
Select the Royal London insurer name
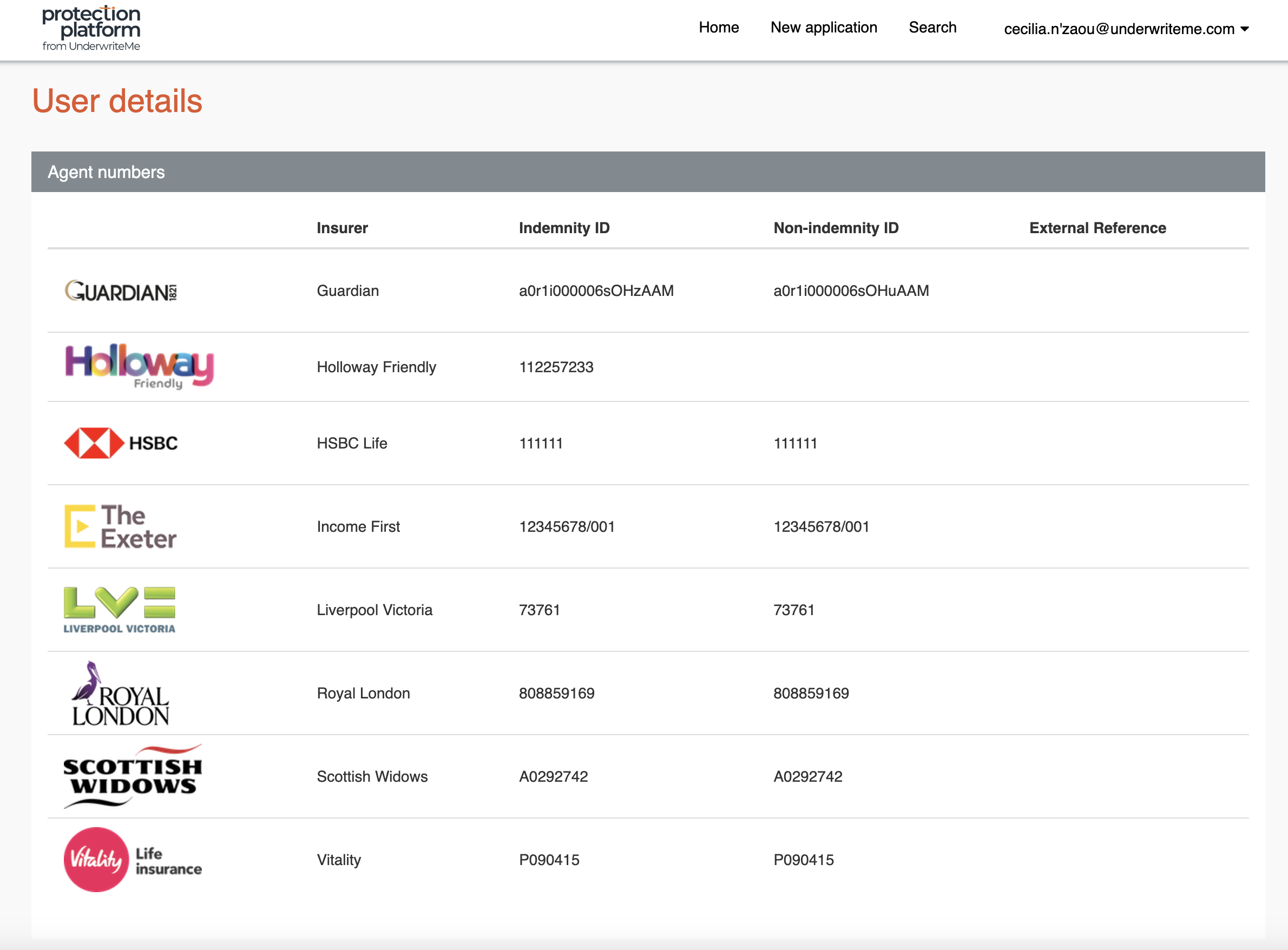click(x=363, y=693)
